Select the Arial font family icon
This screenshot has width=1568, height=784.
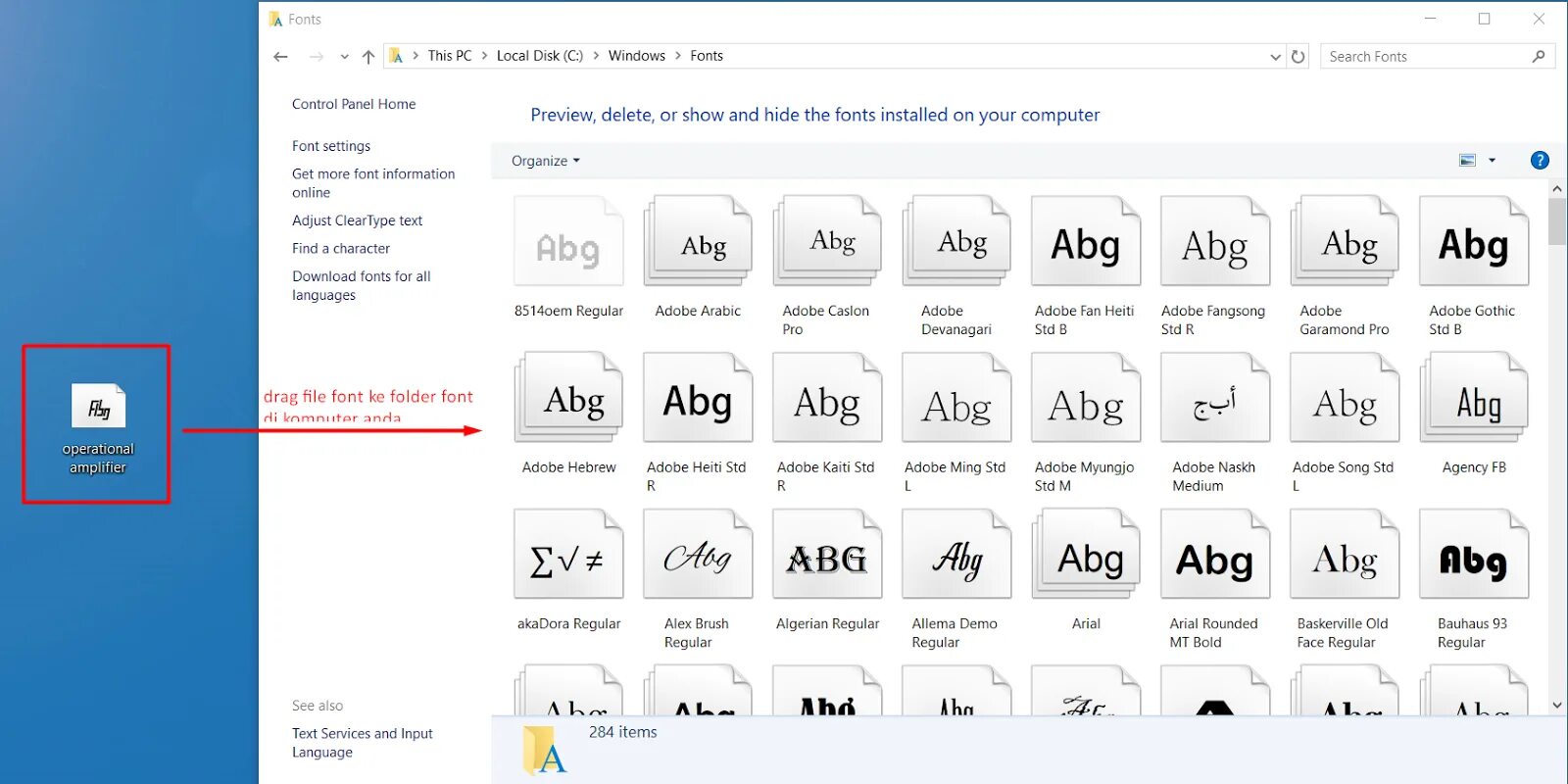coord(1086,554)
